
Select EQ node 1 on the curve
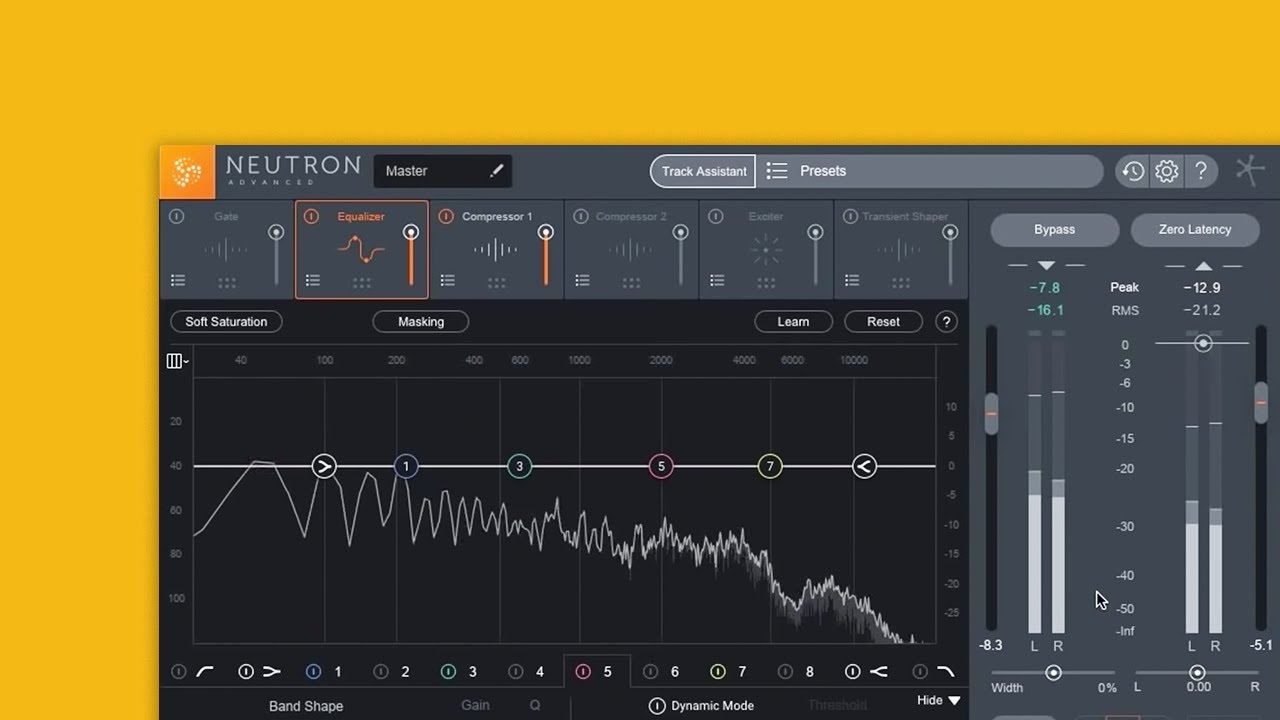[x=405, y=466]
